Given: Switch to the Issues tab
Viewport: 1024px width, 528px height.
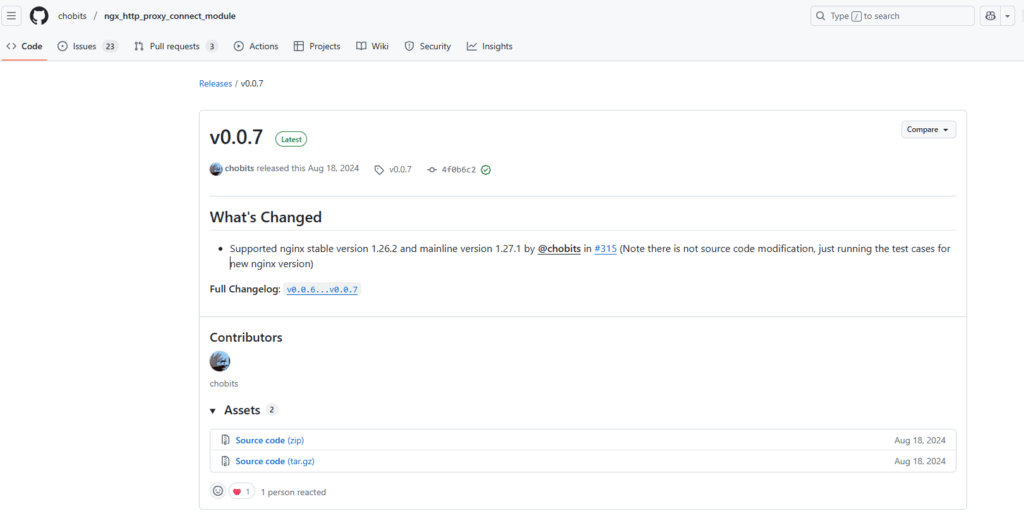Looking at the screenshot, I should (x=87, y=46).
